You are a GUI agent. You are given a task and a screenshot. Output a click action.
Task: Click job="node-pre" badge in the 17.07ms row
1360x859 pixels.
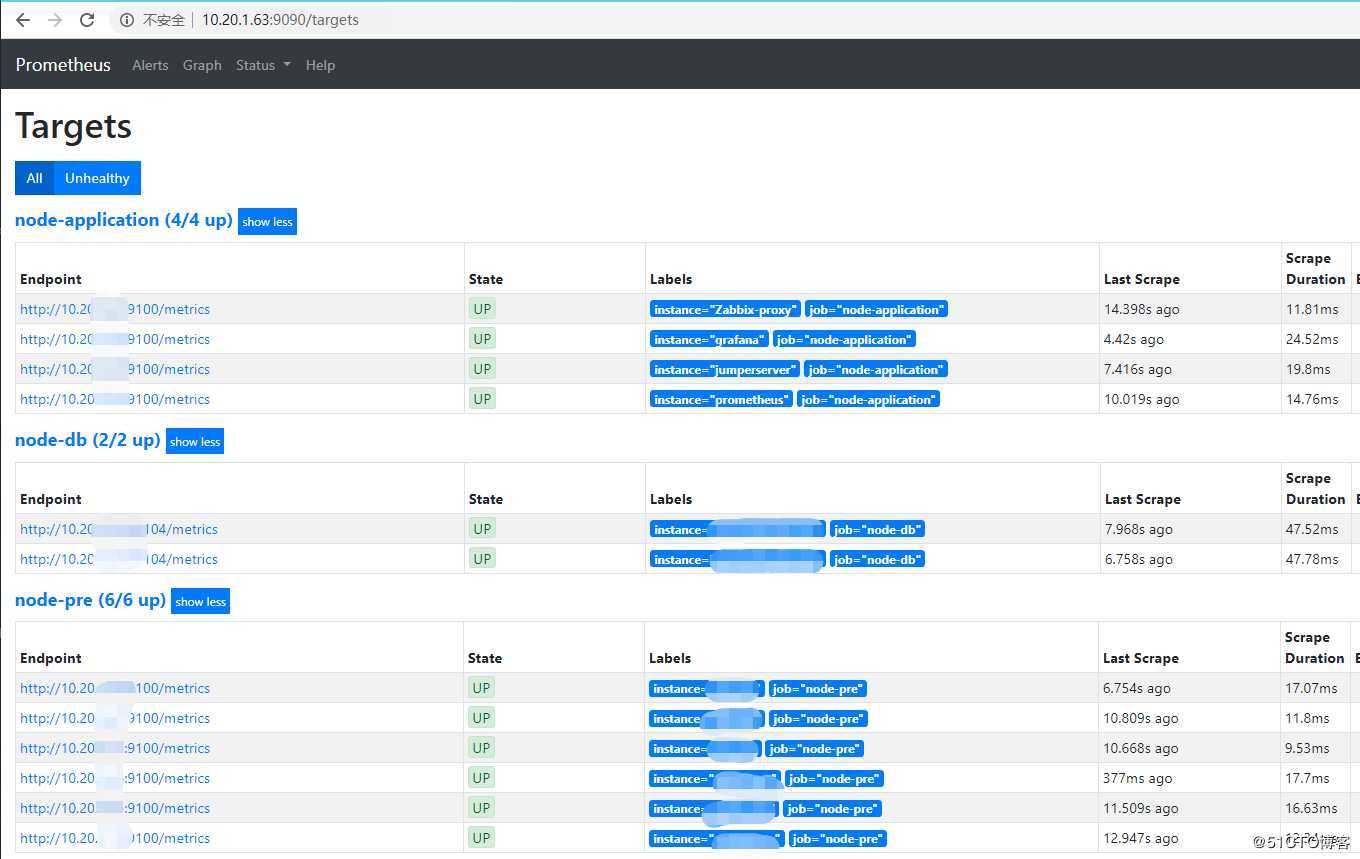[818, 689]
